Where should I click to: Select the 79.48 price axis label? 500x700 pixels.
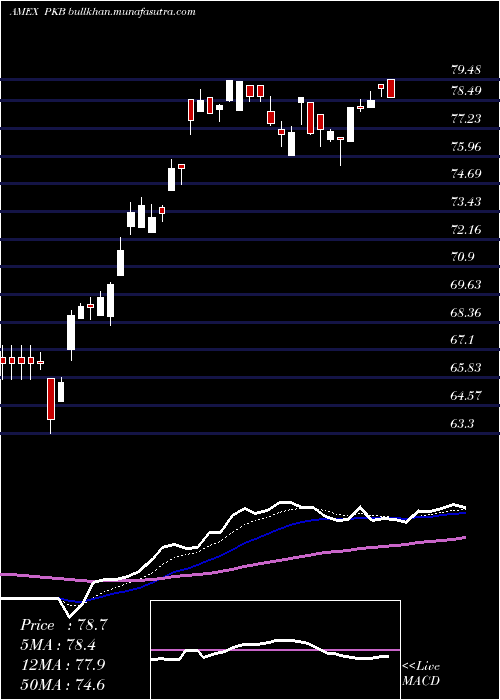coord(466,70)
